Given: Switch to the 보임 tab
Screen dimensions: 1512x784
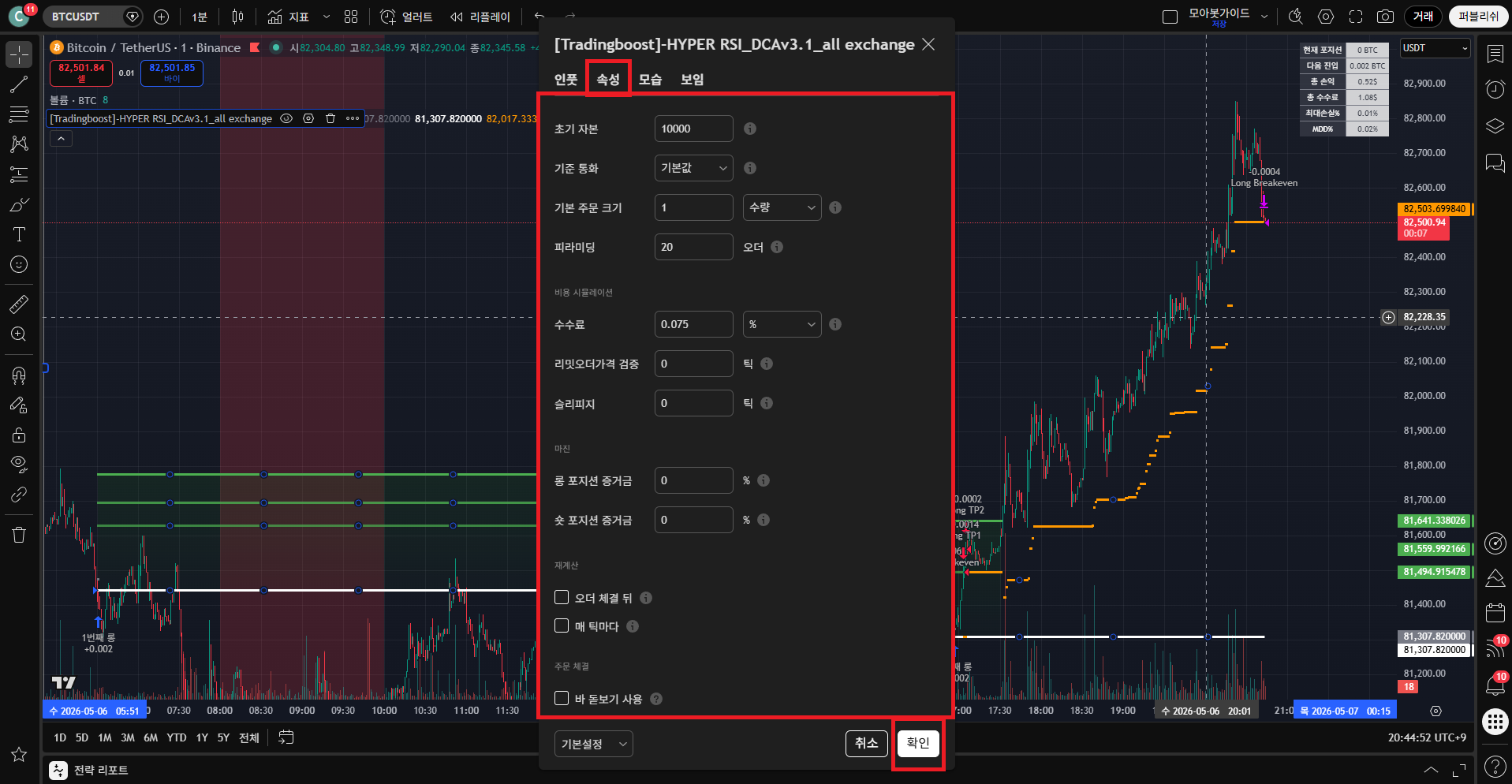Looking at the screenshot, I should [692, 80].
